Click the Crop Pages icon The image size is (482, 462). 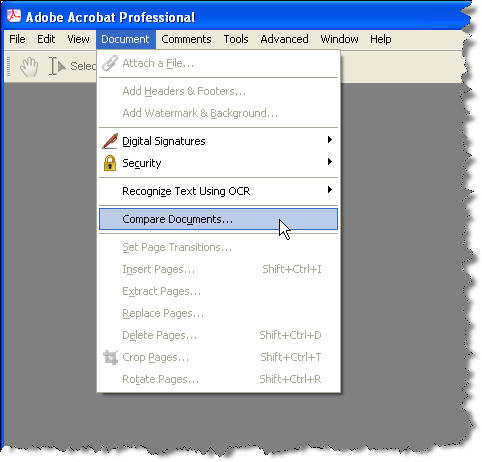click(110, 357)
